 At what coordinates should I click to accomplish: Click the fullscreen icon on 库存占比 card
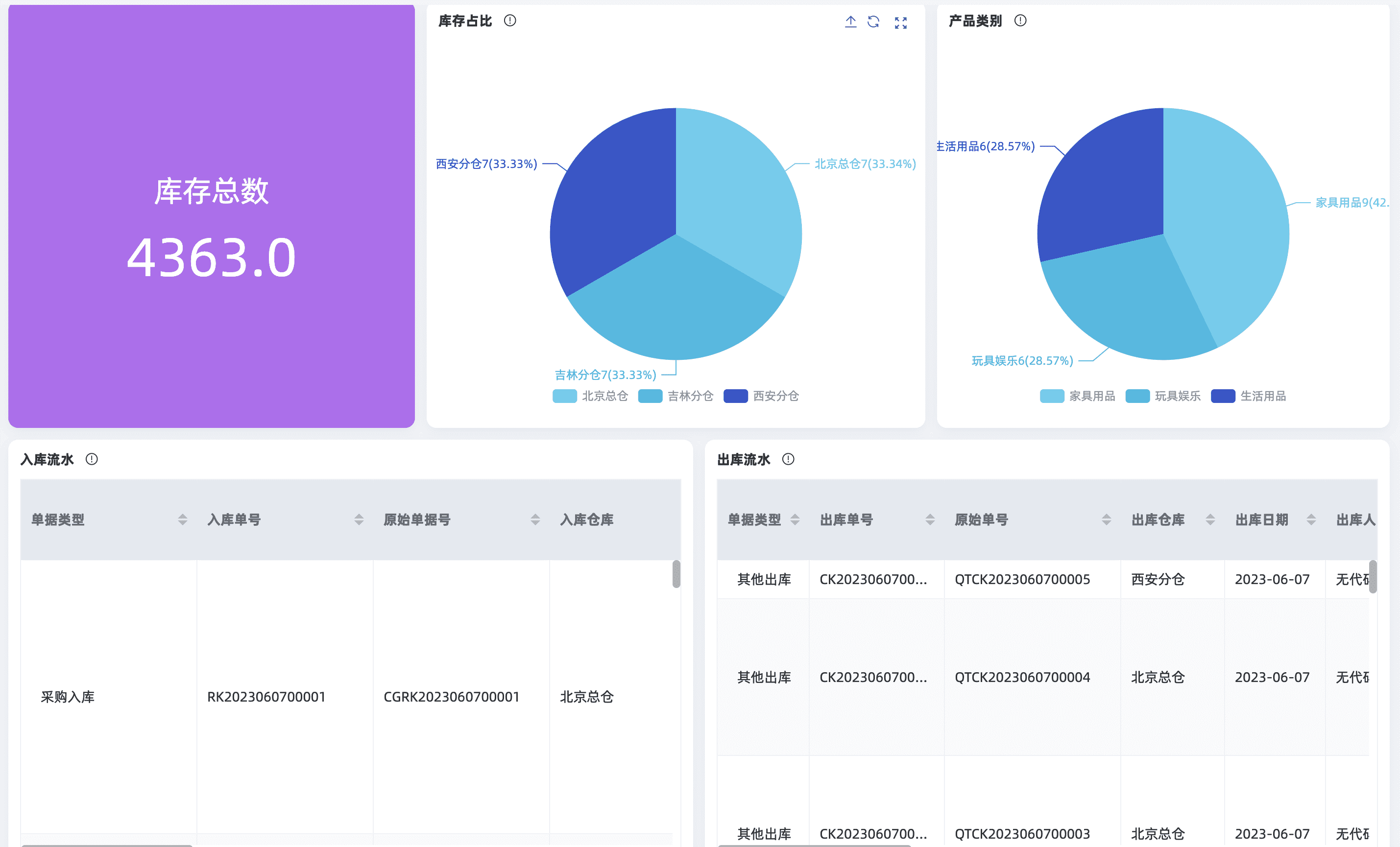coord(900,23)
